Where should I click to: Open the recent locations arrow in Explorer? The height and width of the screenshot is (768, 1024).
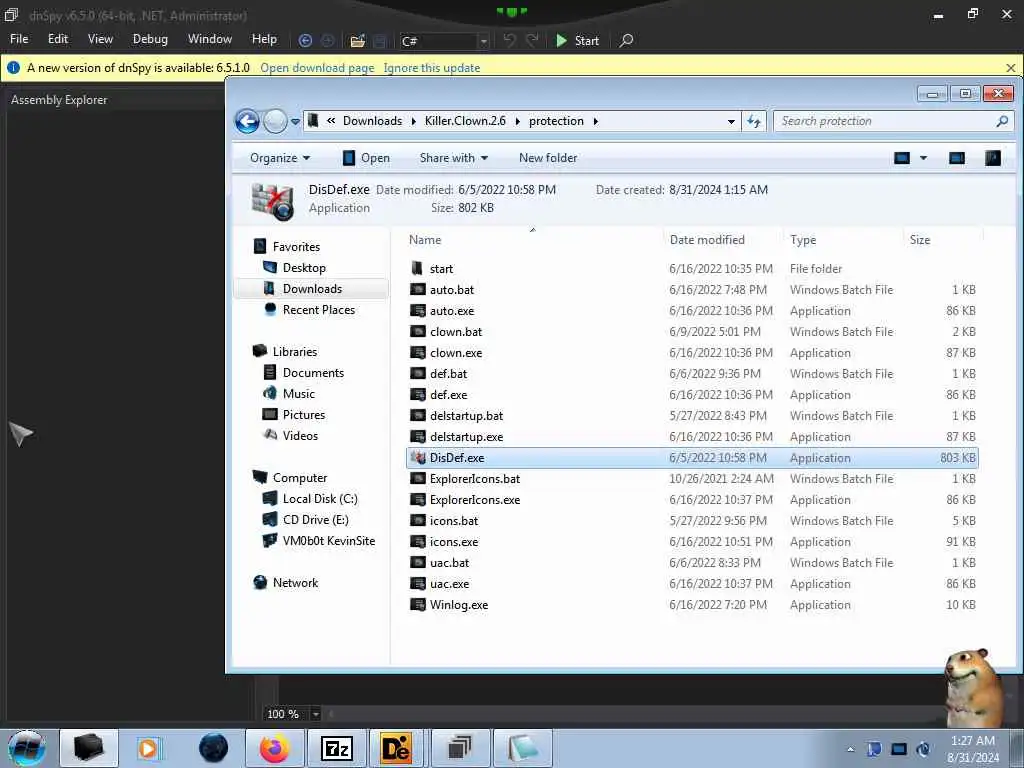[x=295, y=121]
